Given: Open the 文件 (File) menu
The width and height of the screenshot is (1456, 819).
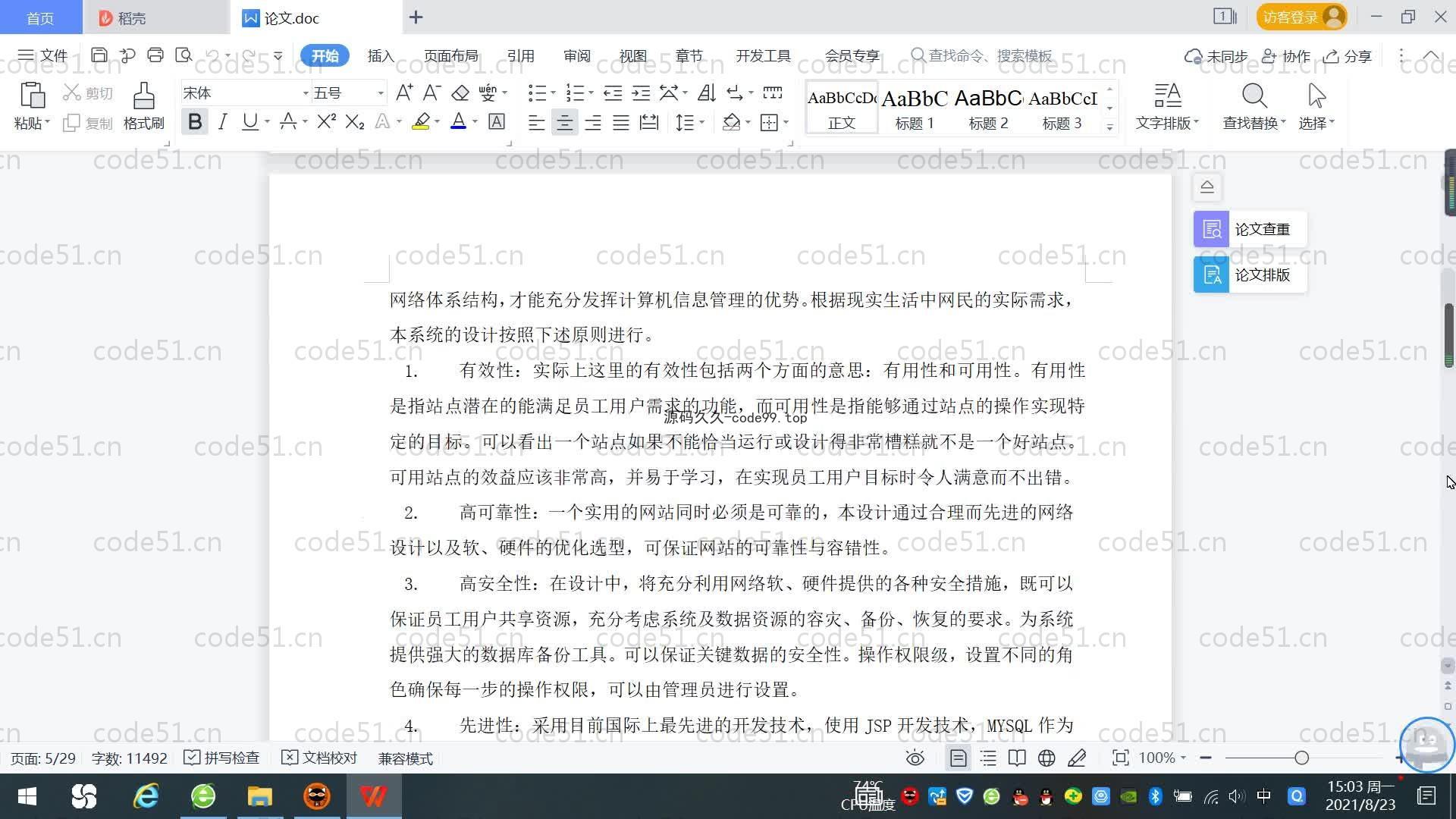Looking at the screenshot, I should click(x=43, y=55).
